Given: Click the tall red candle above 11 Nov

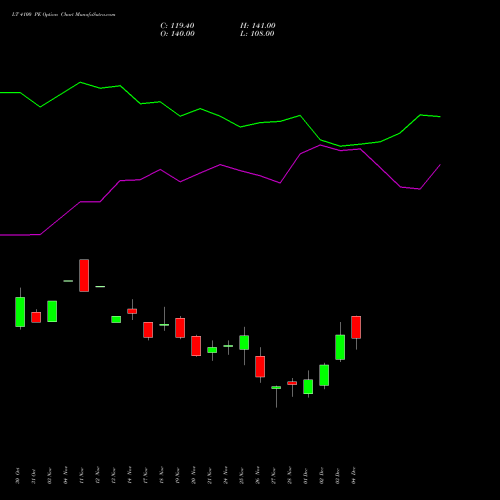Looking at the screenshot, I should 84,275.
